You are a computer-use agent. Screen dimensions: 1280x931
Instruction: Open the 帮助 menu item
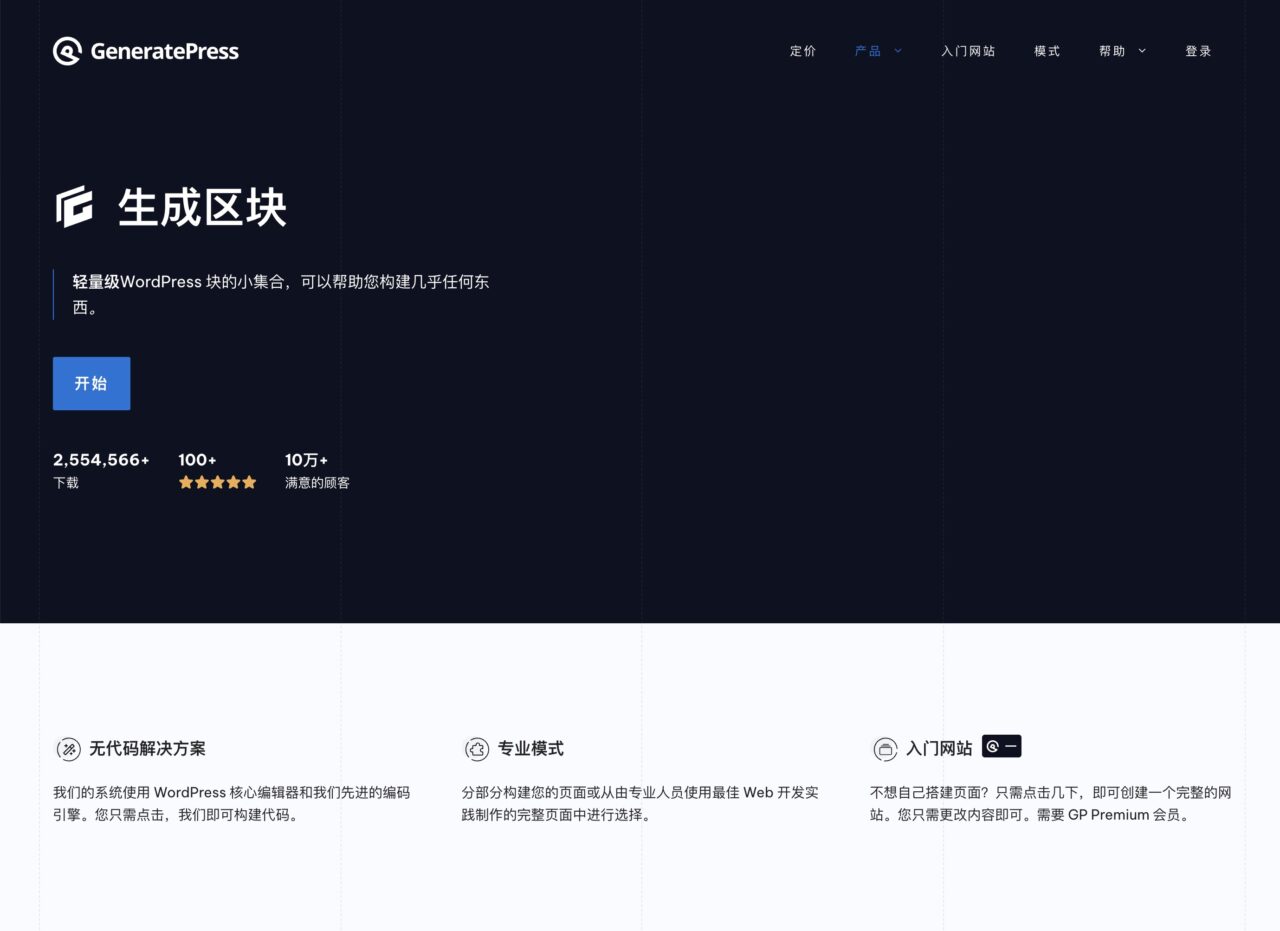(1112, 51)
